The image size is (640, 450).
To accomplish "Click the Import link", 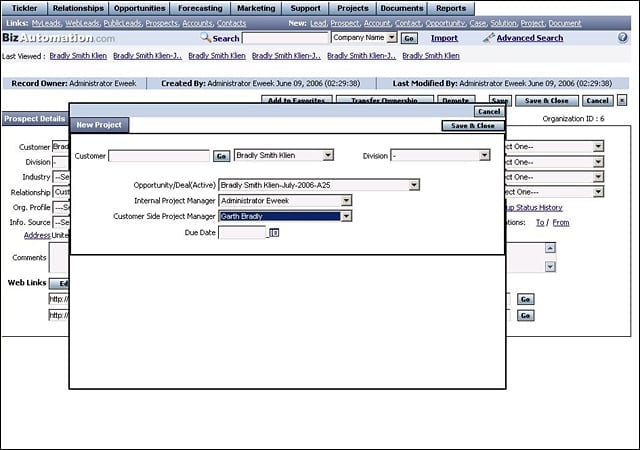I will (x=444, y=38).
